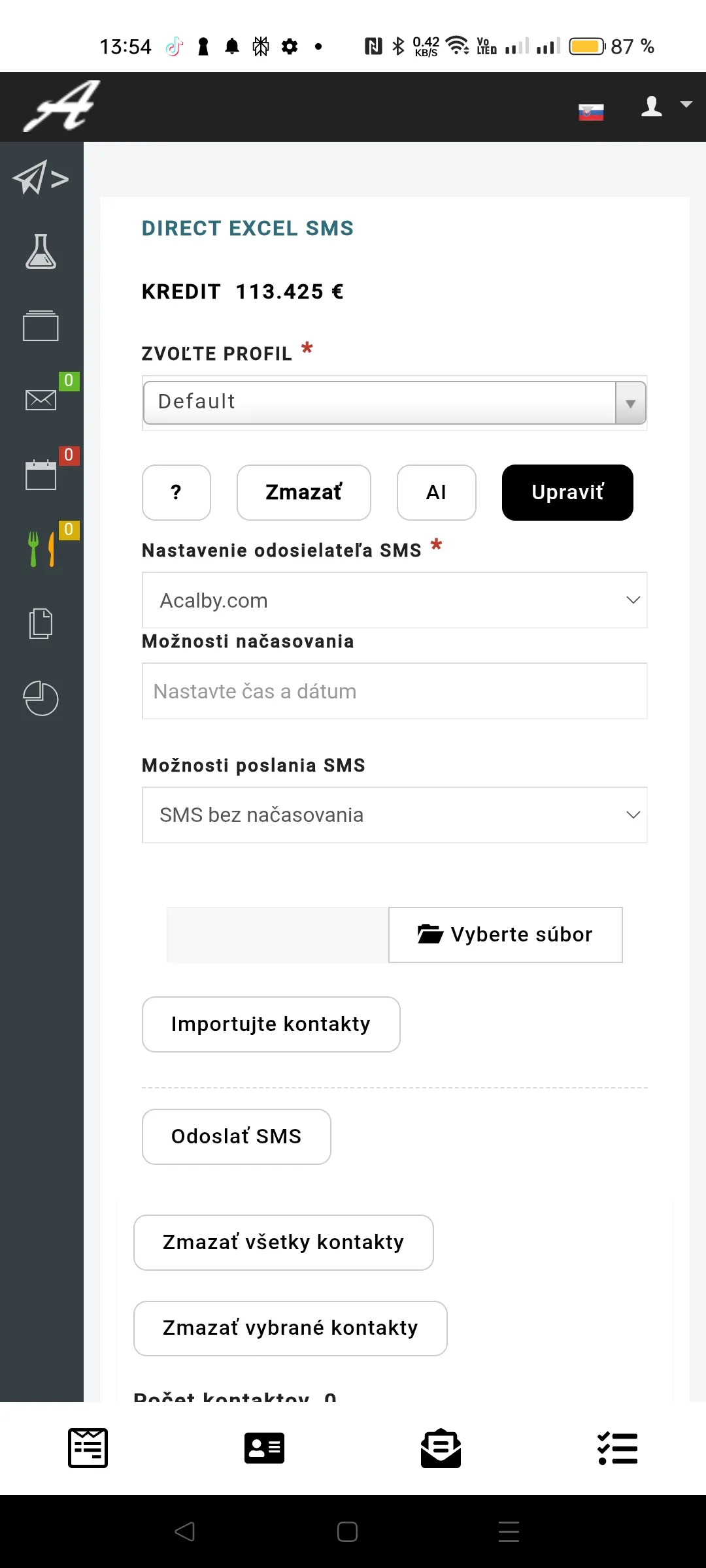
Task: Open the calendar icon with red badge
Action: (x=41, y=474)
